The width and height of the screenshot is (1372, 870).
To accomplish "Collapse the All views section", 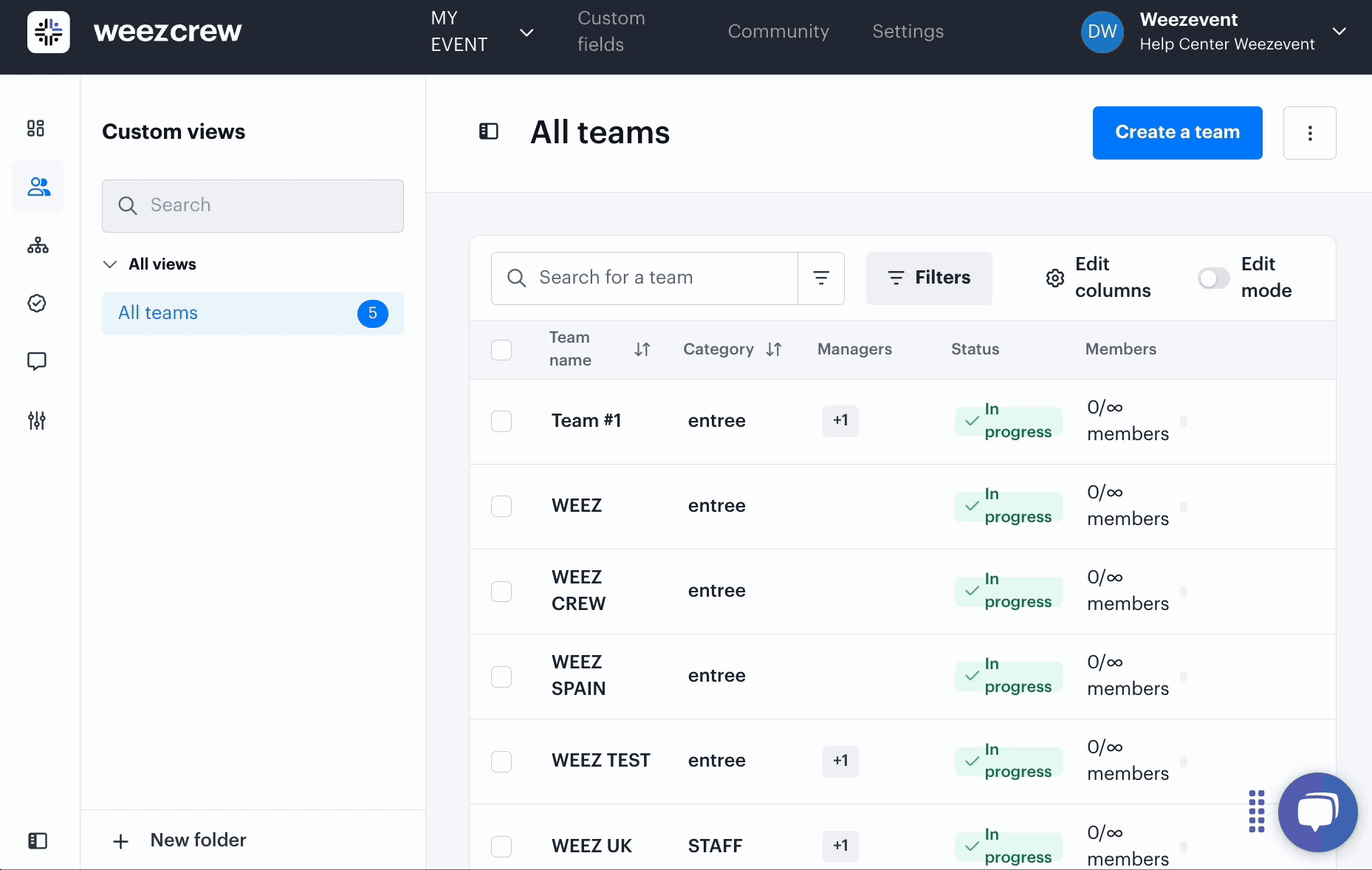I will (x=110, y=264).
